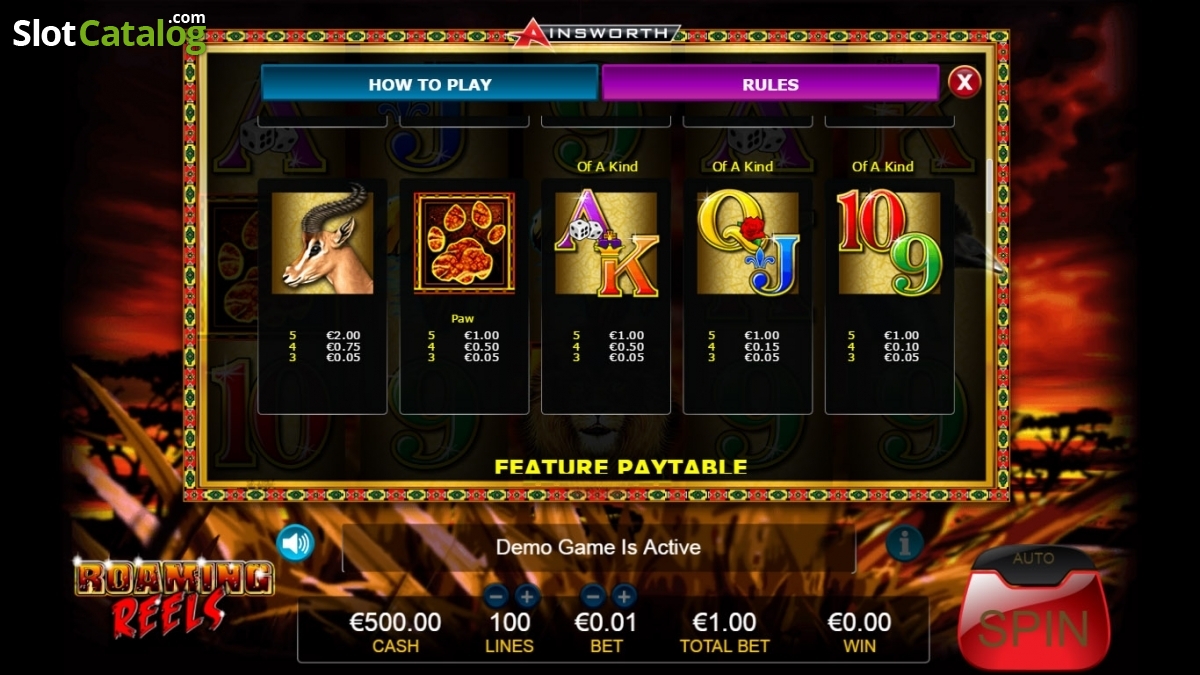Screen dimensions: 1200x675
Task: Click the Ainsworth logo at the top
Action: [595, 33]
